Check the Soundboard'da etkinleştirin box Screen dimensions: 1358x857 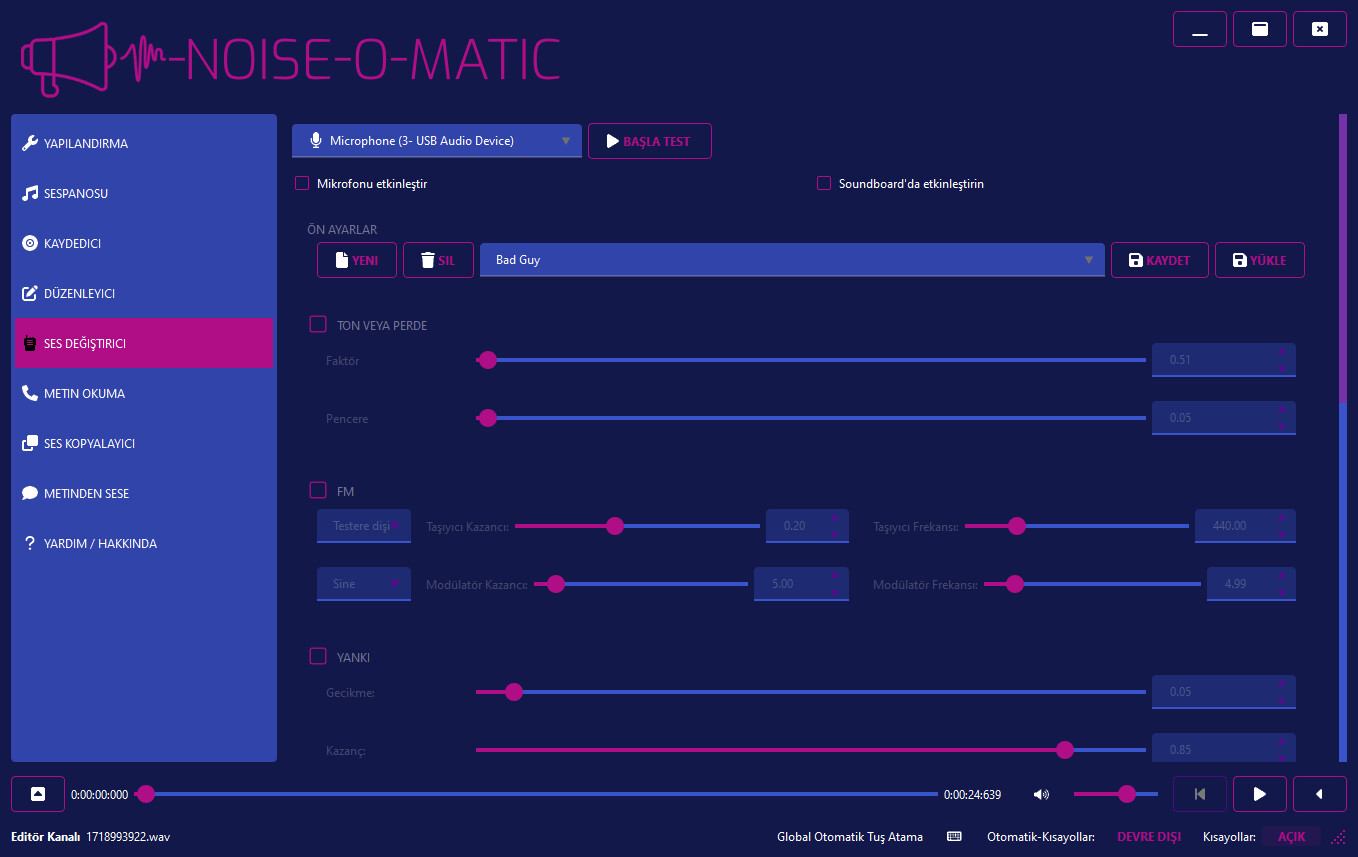click(x=824, y=184)
